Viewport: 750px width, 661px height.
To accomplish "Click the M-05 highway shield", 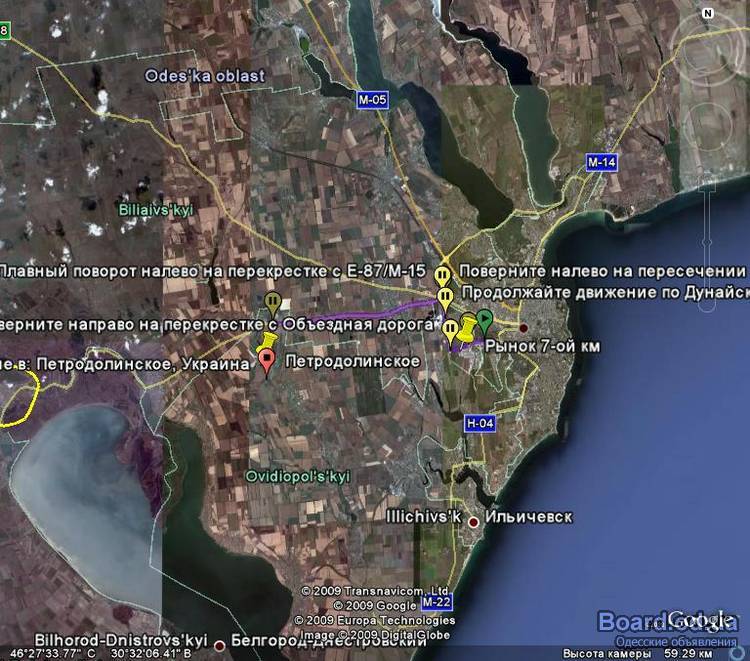I will (372, 100).
